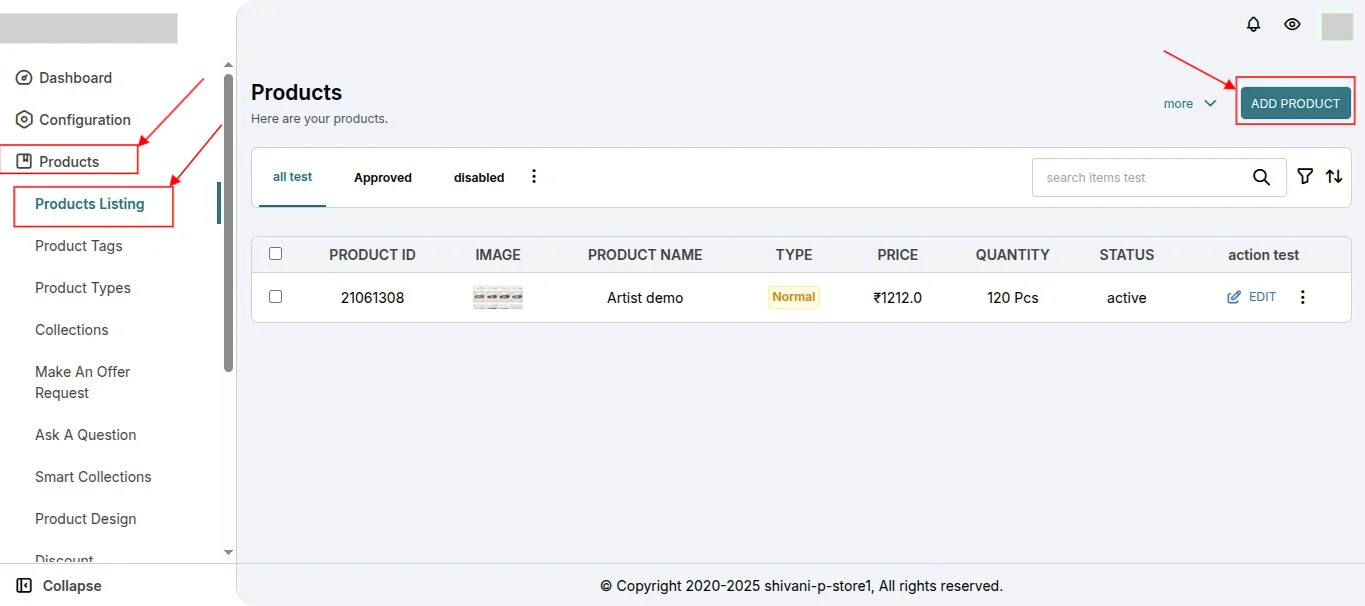Open Product Design in the sidebar
This screenshot has height=606, width=1365.
[x=86, y=519]
